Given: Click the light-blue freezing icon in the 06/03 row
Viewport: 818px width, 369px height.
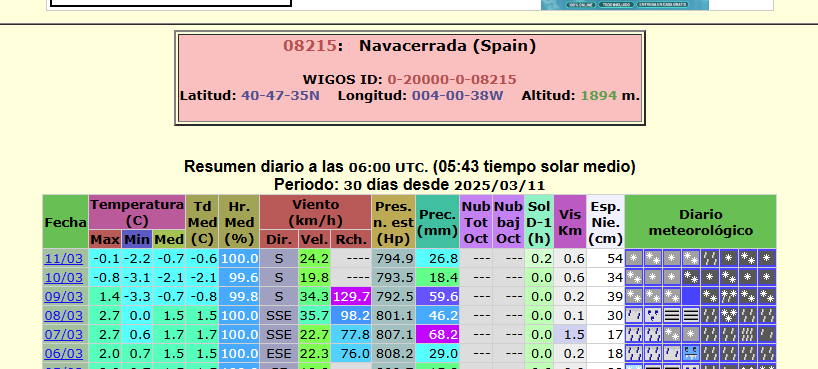Looking at the screenshot, I should (691, 353).
